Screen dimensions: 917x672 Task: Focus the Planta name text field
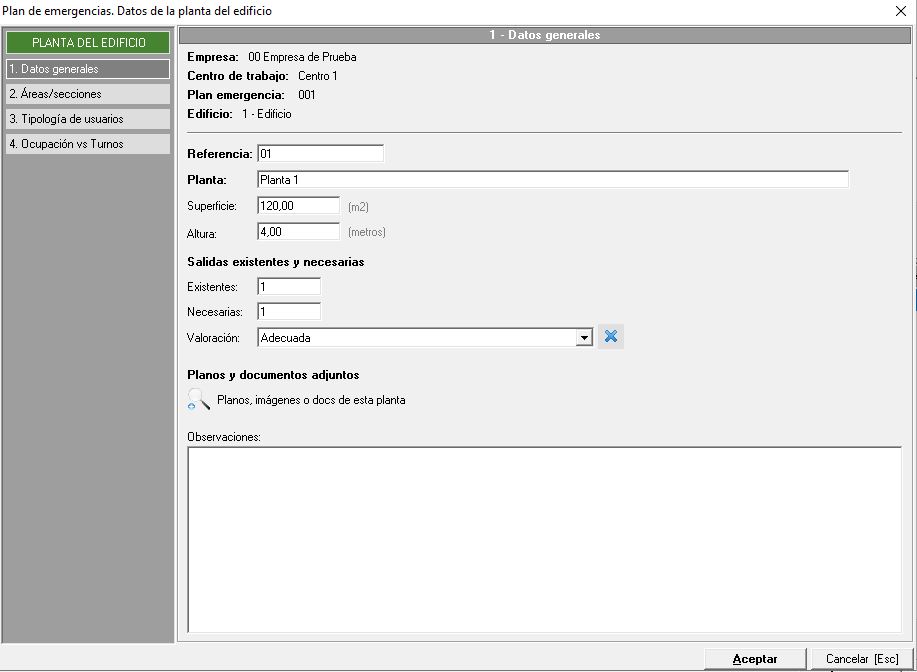click(x=552, y=180)
